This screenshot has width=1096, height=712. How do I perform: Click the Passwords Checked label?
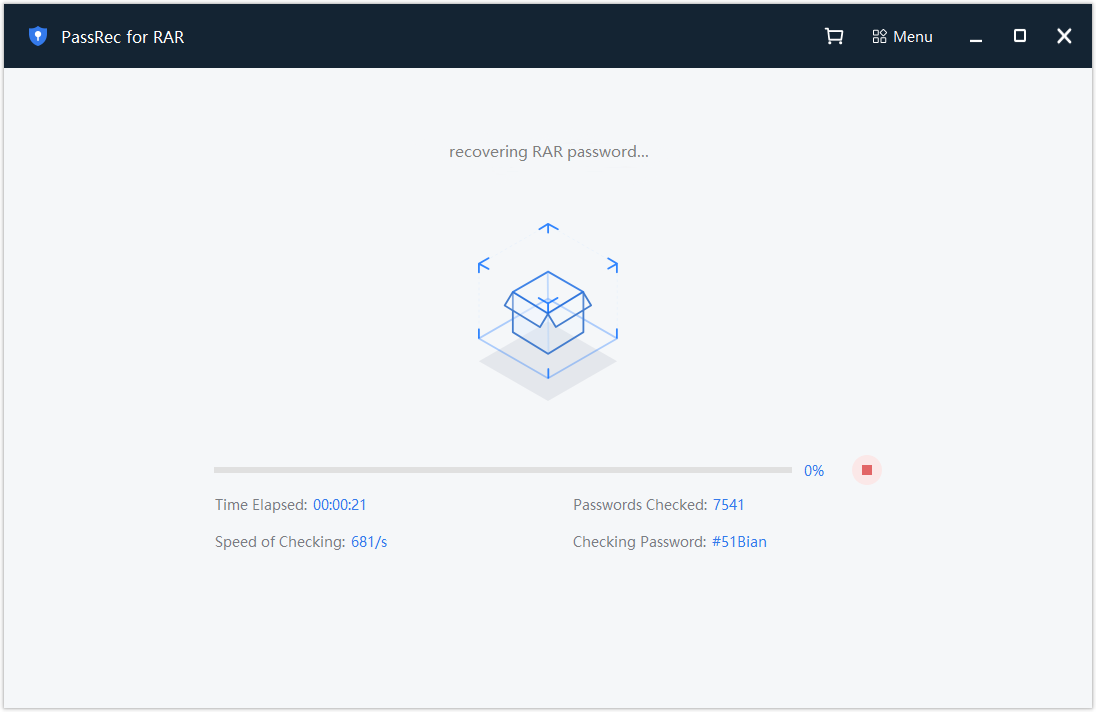tap(640, 505)
